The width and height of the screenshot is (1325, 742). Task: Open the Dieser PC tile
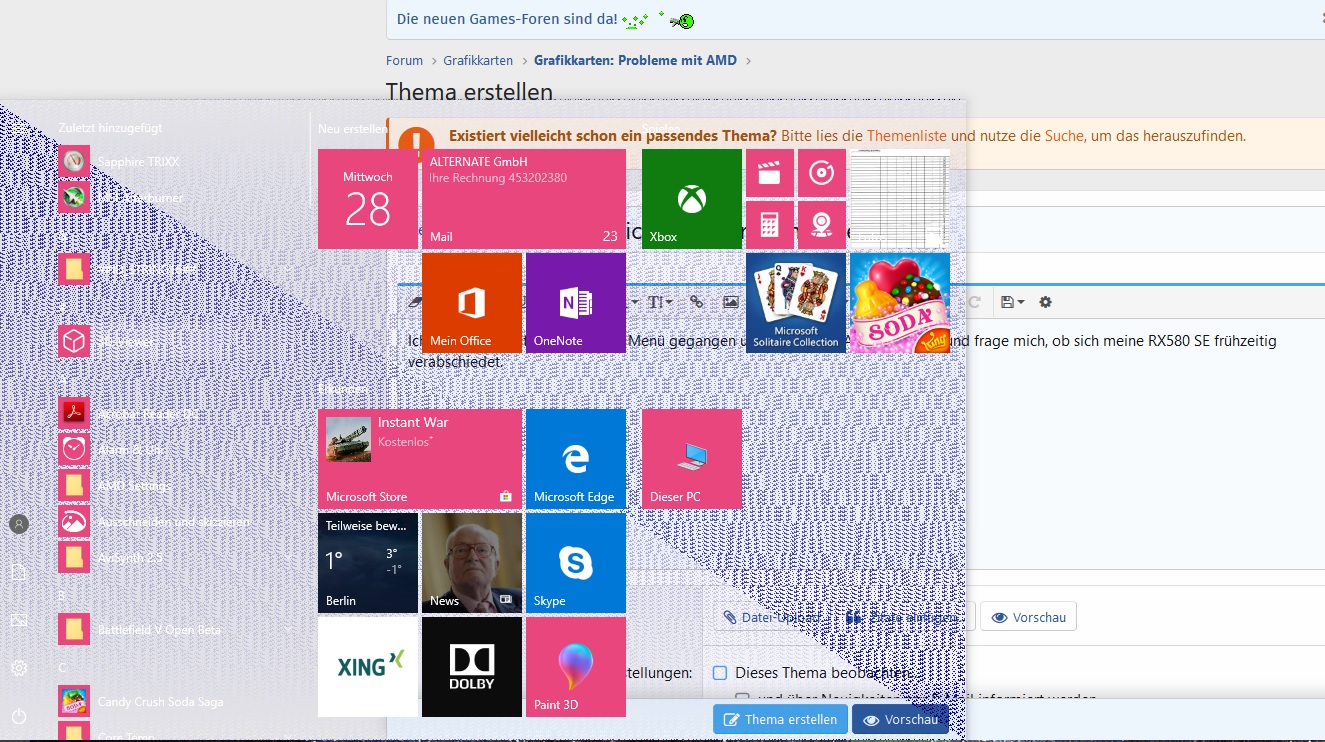pyautogui.click(x=692, y=459)
